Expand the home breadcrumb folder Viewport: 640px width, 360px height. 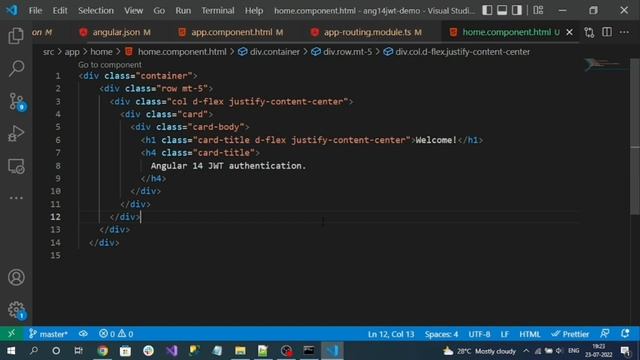(x=101, y=52)
